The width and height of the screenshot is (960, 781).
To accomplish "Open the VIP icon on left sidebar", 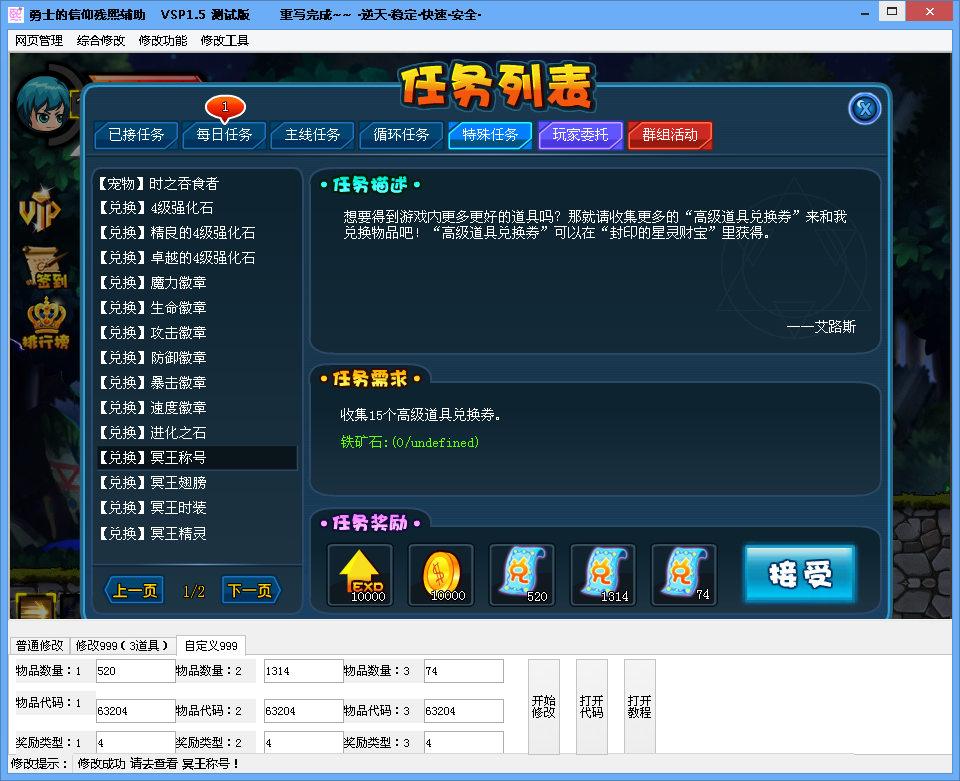I will pos(40,210).
